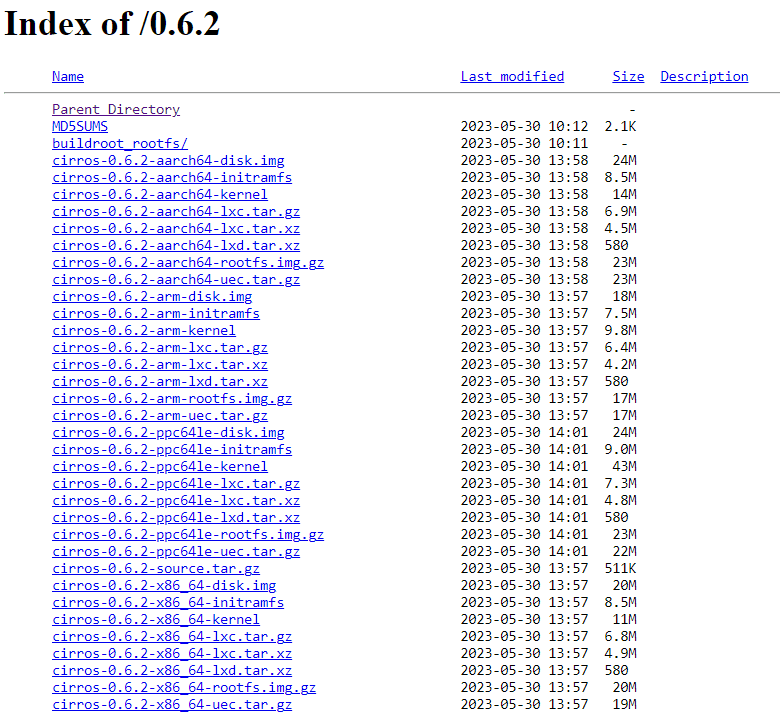Download cirros-0.6.2-x86_64-lxc.tar.gz

[x=172, y=636]
